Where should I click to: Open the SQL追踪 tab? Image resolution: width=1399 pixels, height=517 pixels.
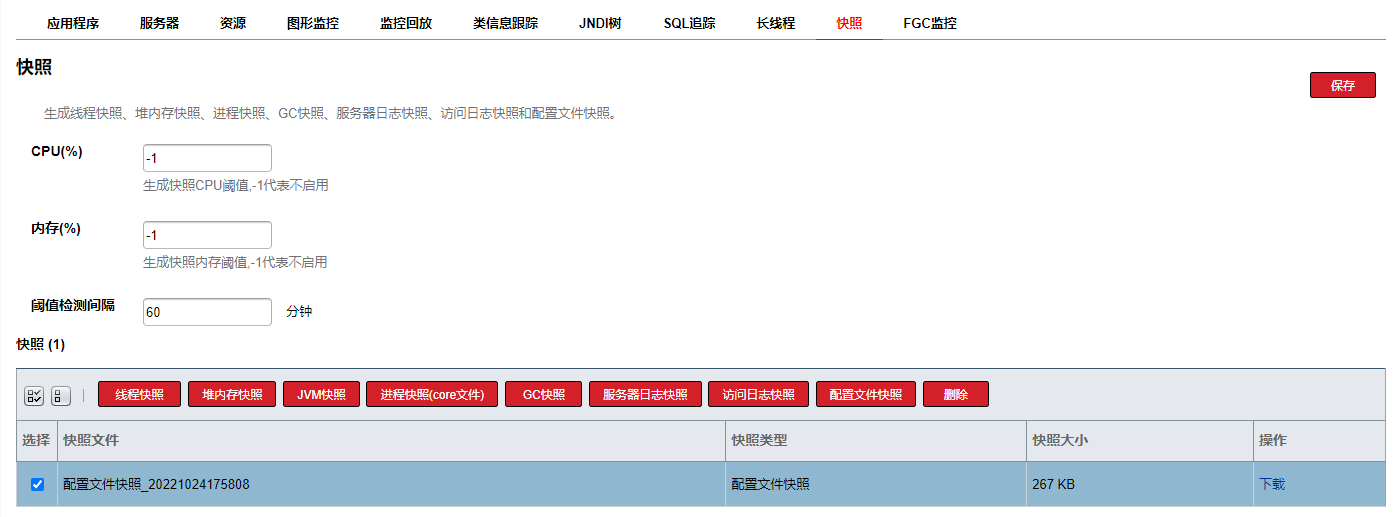coord(689,23)
